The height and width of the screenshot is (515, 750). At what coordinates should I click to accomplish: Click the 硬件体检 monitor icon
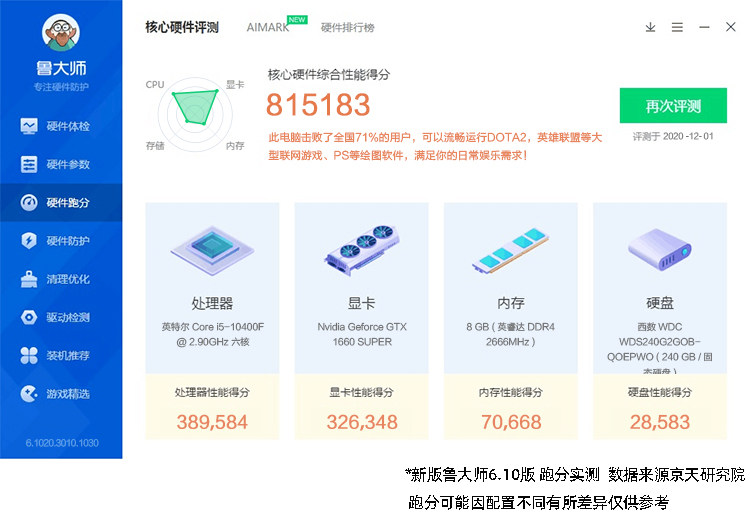[x=29, y=126]
